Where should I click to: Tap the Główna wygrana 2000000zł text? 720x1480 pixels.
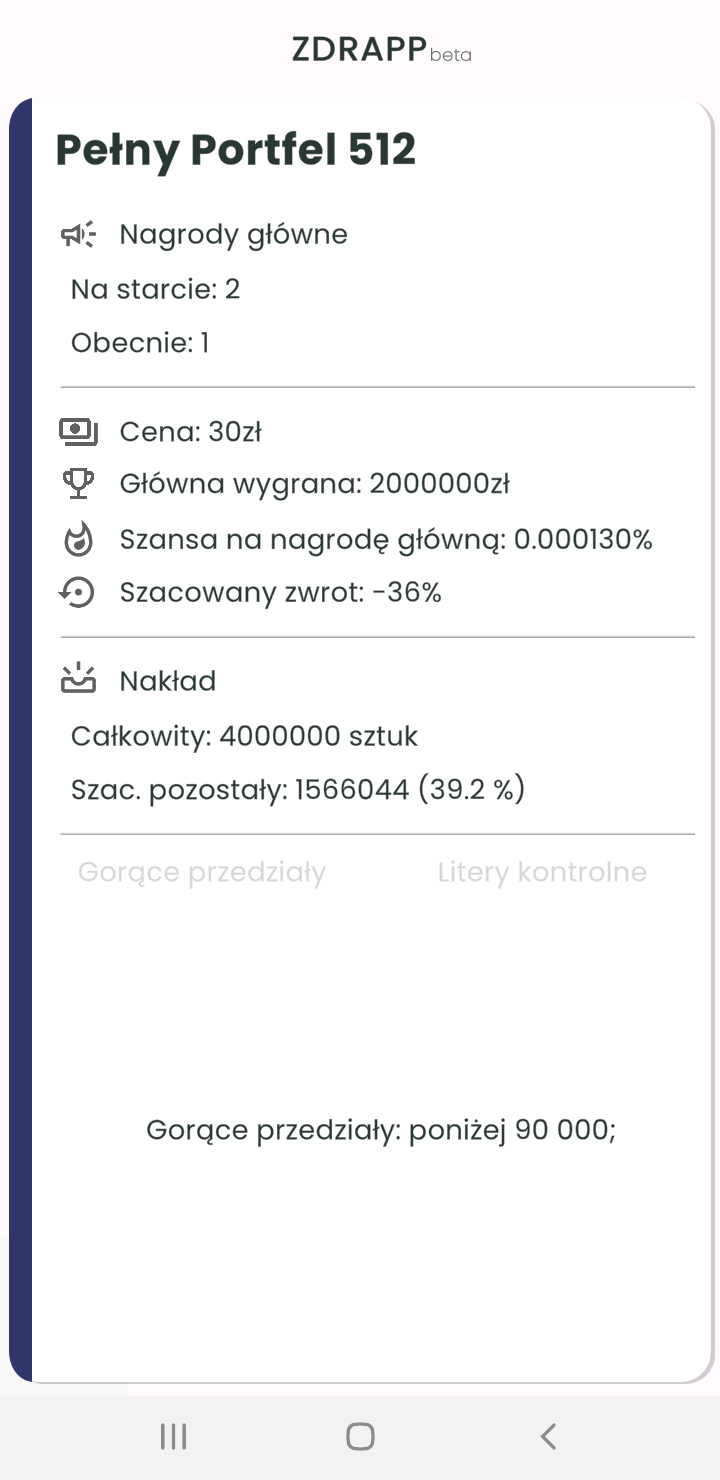[x=314, y=484]
